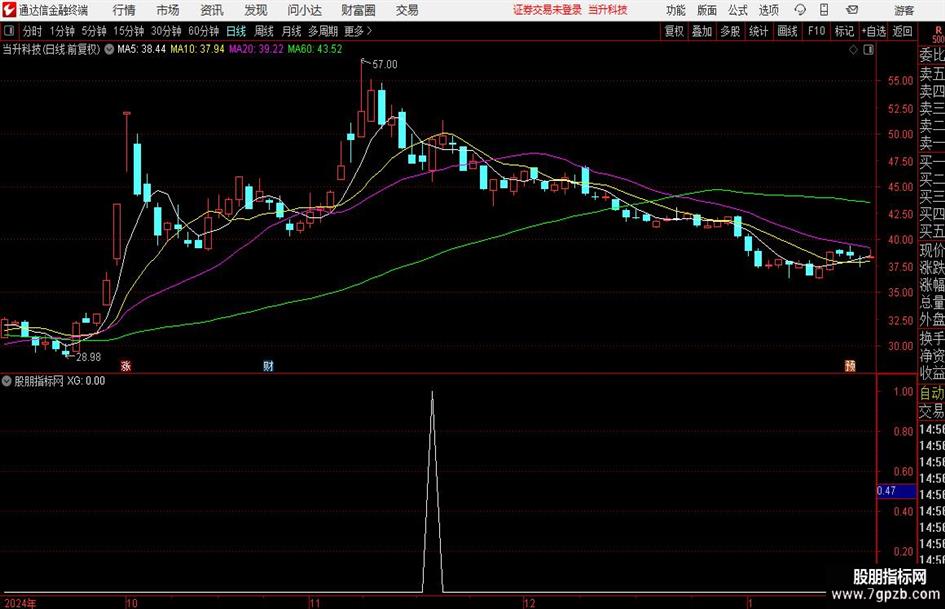This screenshot has width=945, height=609.
Task: Click the 统计 statistics toolbar button
Action: [758, 31]
